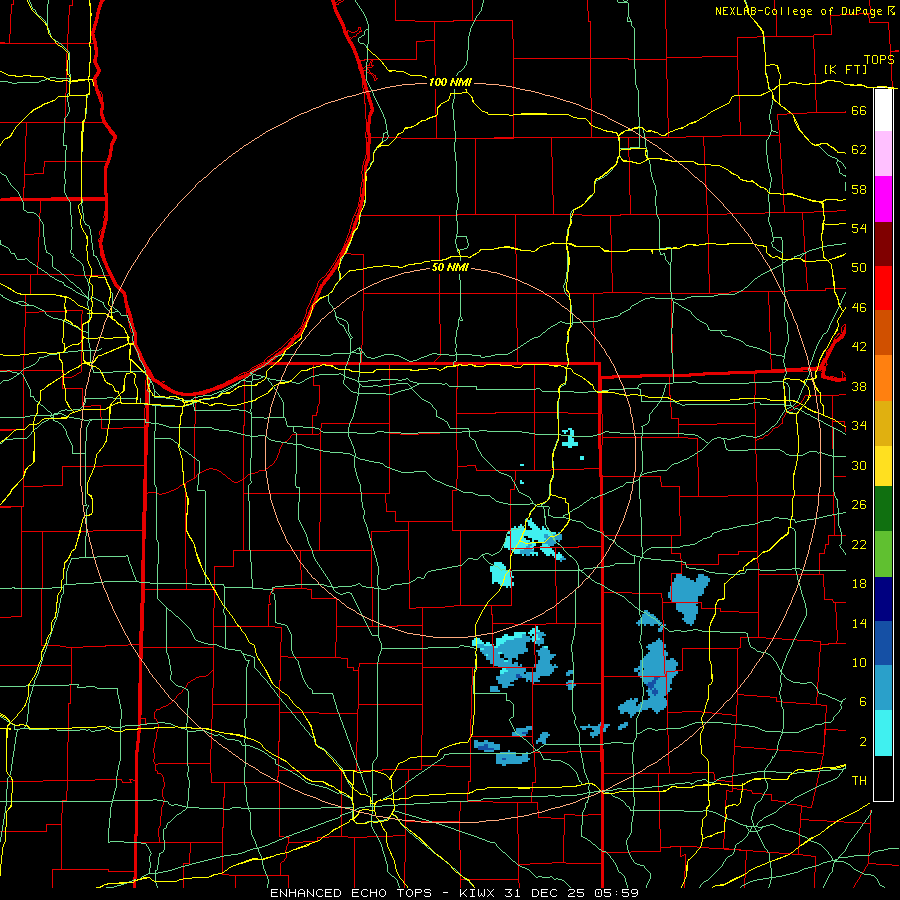Click the 58 value on the legend

(859, 189)
